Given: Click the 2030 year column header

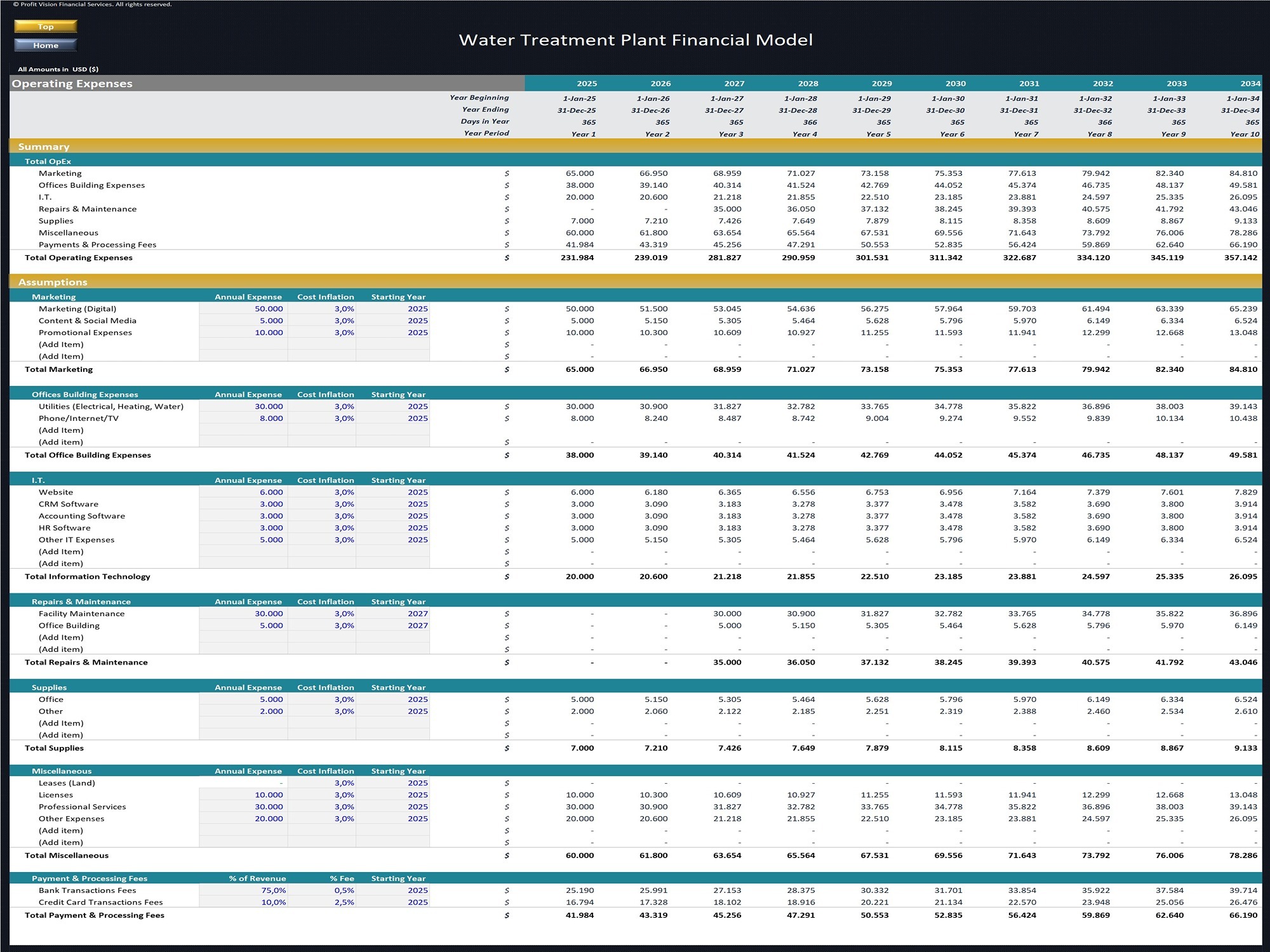Looking at the screenshot, I should [956, 84].
